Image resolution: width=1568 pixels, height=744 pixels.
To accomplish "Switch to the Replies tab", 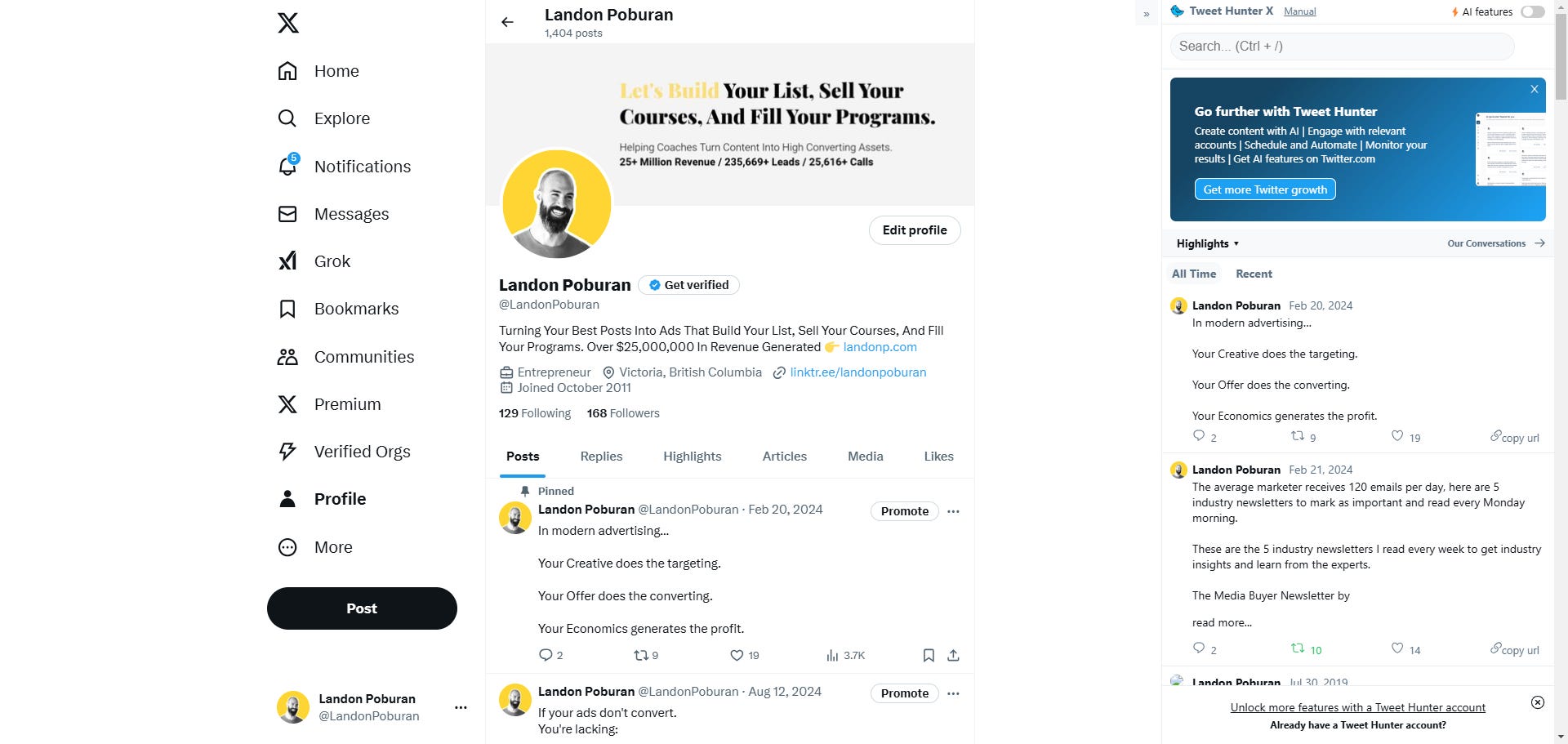I will point(601,457).
